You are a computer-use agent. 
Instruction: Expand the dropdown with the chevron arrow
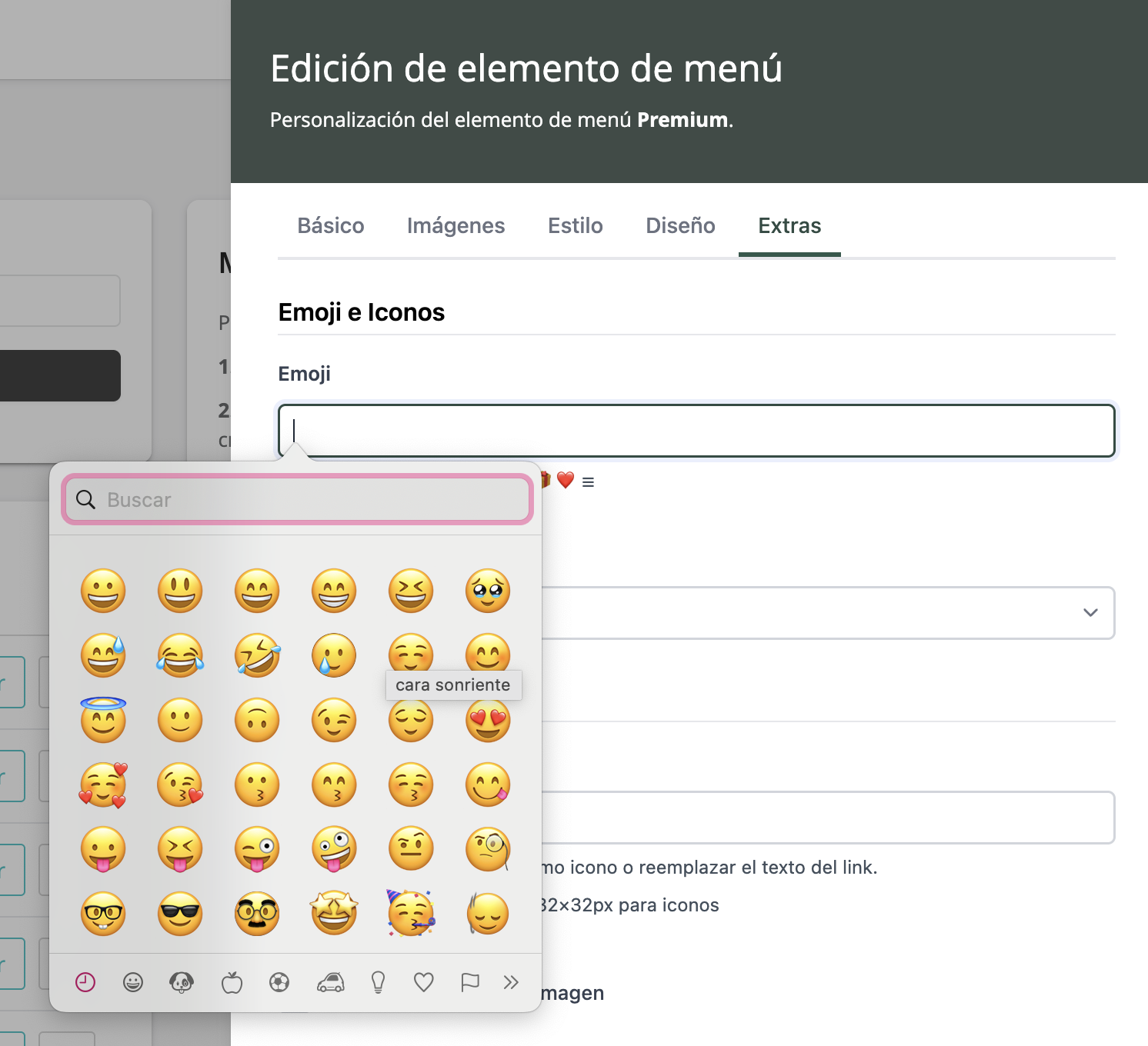[x=1090, y=613]
